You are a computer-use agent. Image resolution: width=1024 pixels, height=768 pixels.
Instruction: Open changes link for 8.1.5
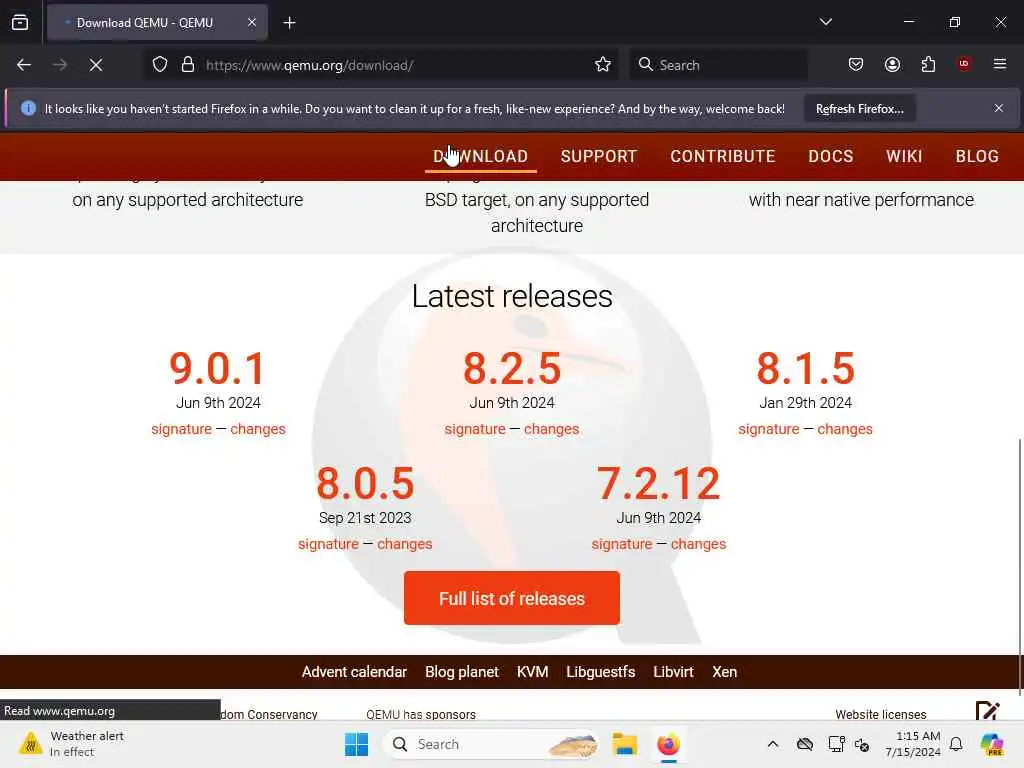(845, 429)
